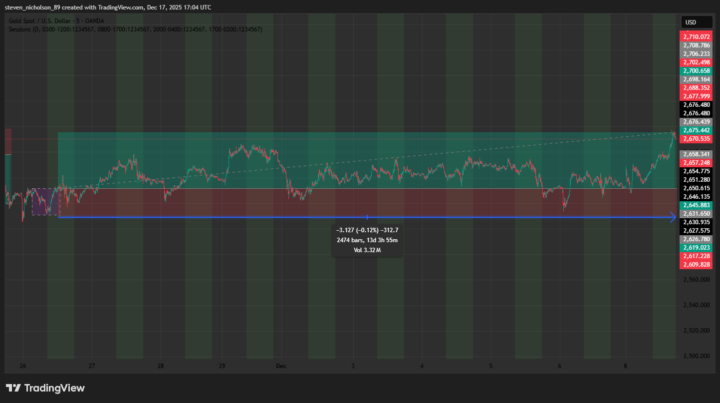Screen dimensions: 720x403
Task: Click the 5 date label on the time axis
Action: 490,366
